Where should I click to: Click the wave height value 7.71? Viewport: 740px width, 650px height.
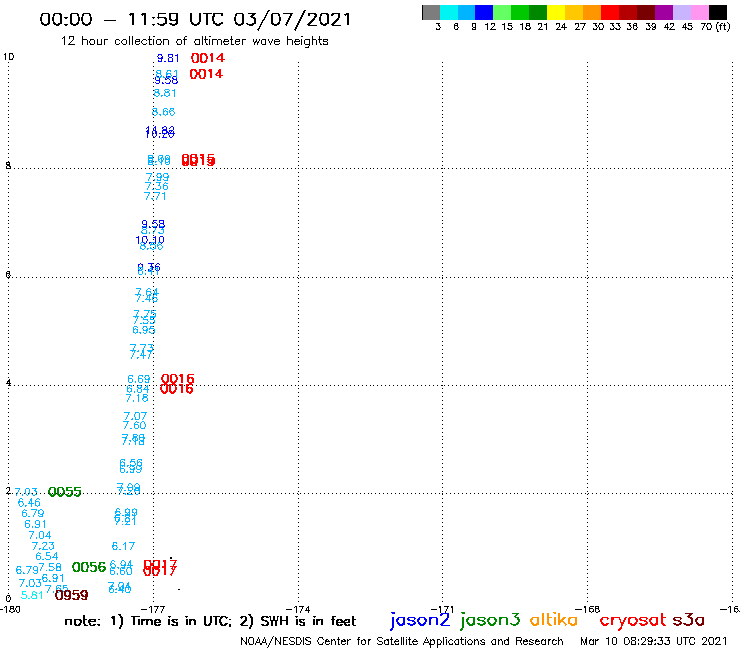point(155,196)
